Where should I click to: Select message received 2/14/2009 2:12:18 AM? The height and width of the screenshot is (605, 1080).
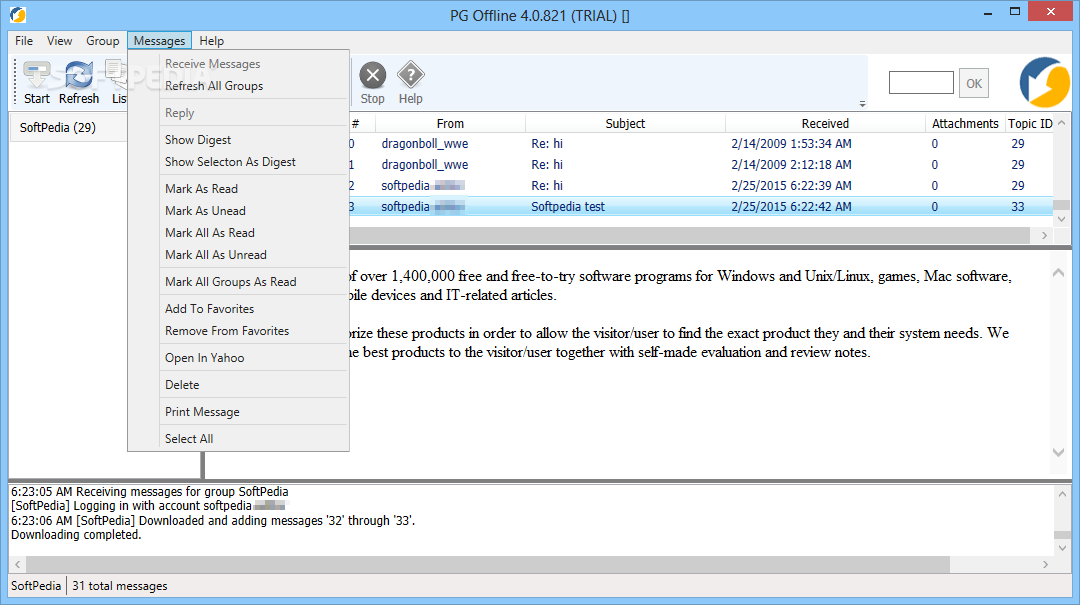coord(701,165)
